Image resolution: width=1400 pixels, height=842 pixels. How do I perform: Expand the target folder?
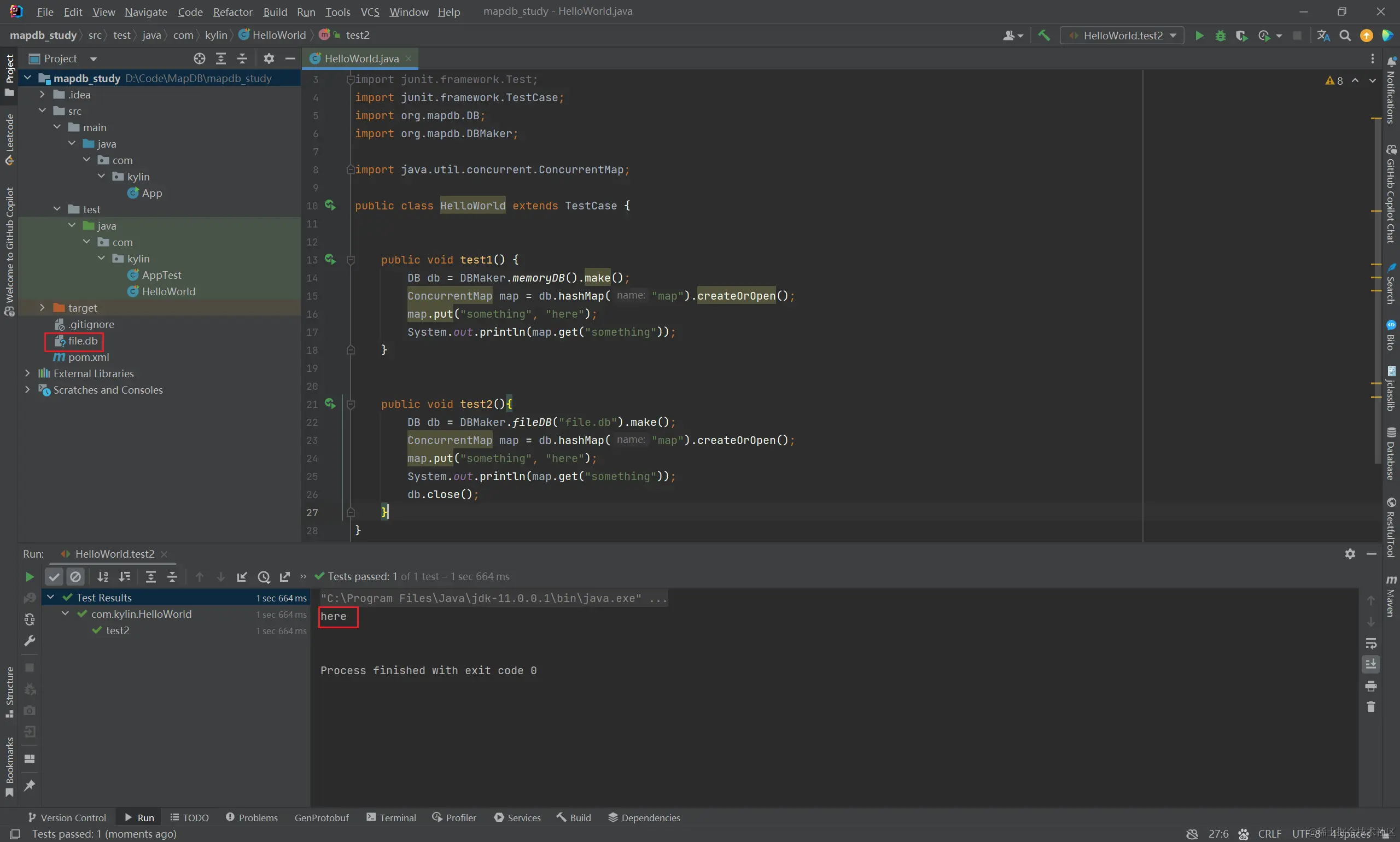click(x=42, y=307)
